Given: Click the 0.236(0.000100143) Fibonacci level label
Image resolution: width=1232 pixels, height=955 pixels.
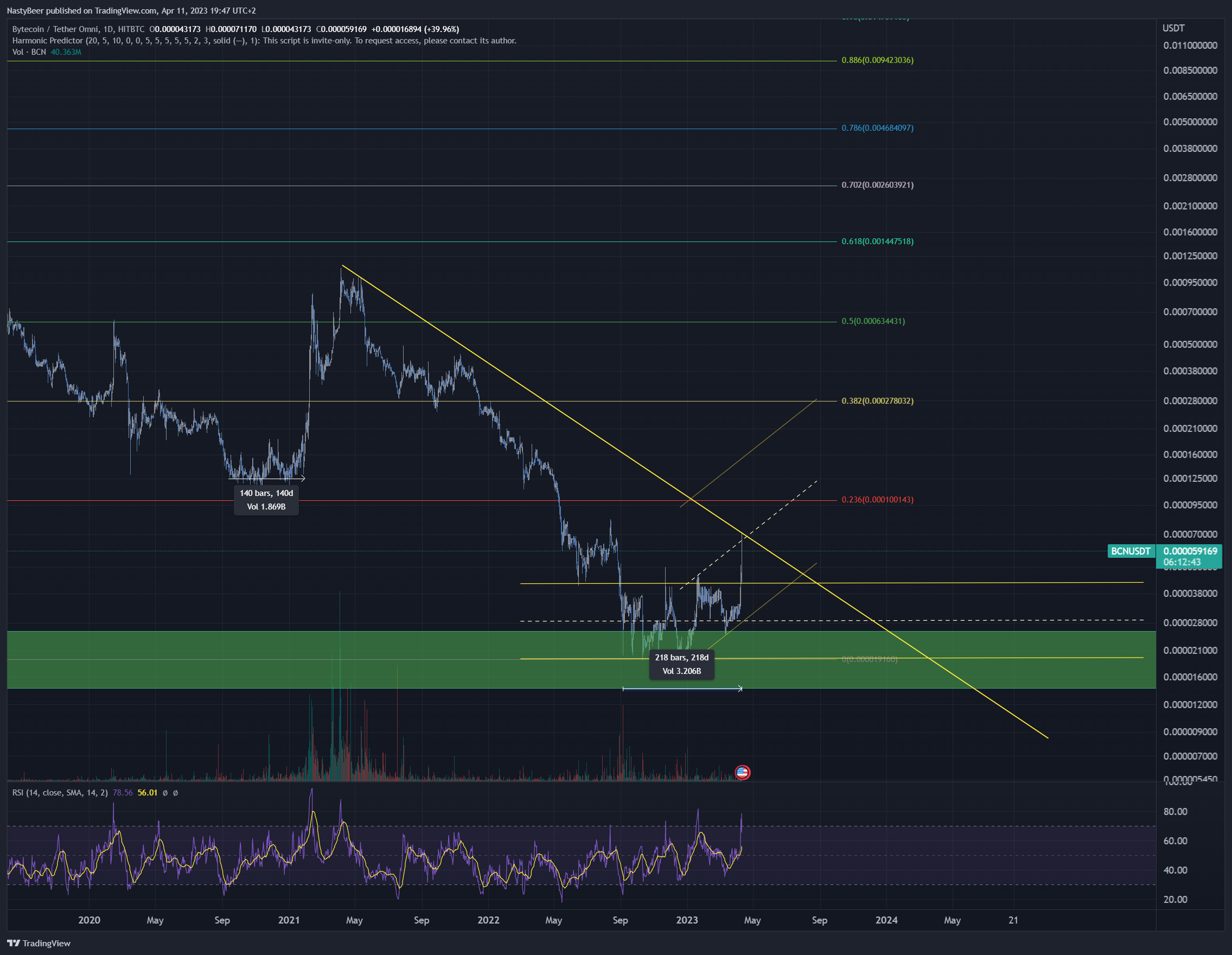Looking at the screenshot, I should tap(877, 500).
